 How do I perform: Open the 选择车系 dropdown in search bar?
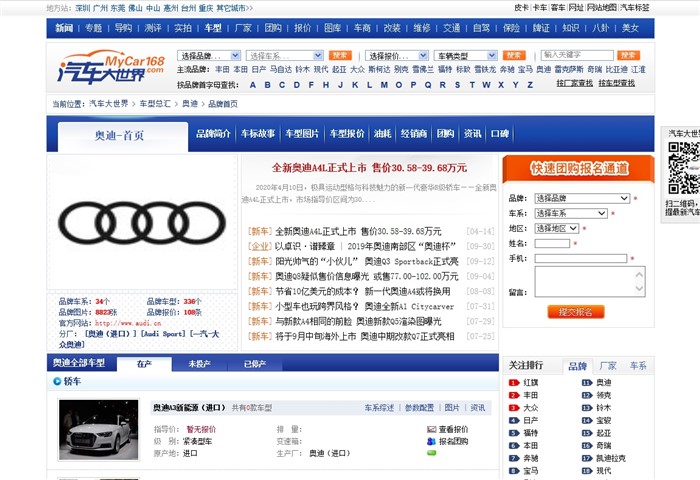pos(284,55)
